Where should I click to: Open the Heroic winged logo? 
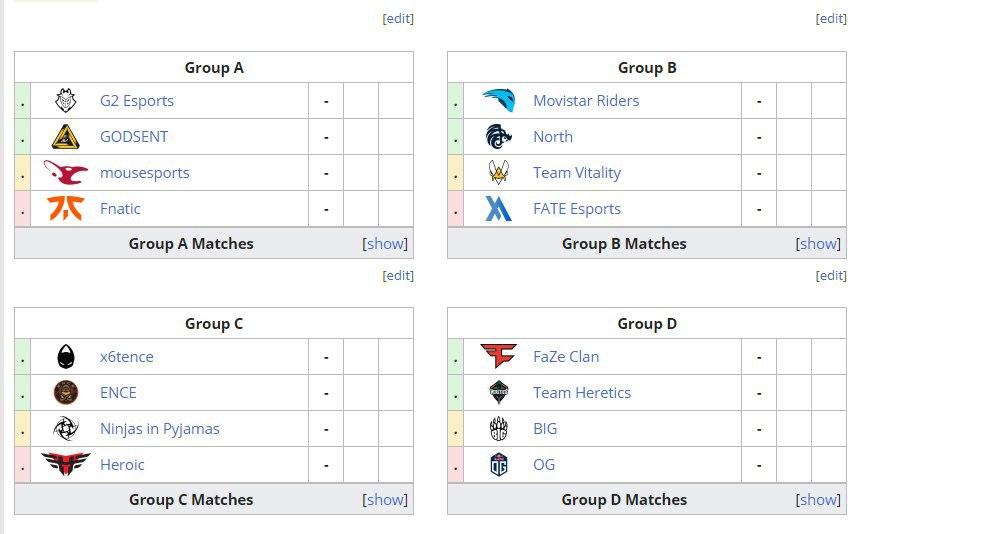(x=65, y=464)
